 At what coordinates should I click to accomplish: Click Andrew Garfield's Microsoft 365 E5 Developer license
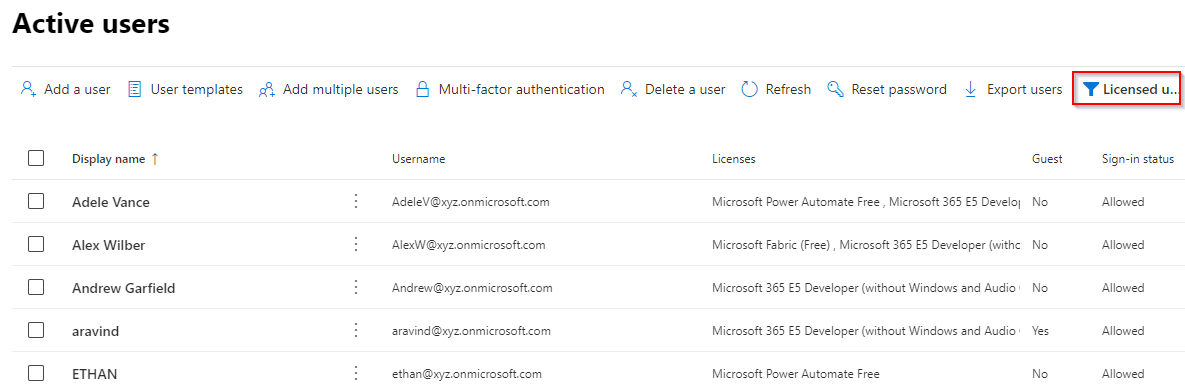pos(866,289)
